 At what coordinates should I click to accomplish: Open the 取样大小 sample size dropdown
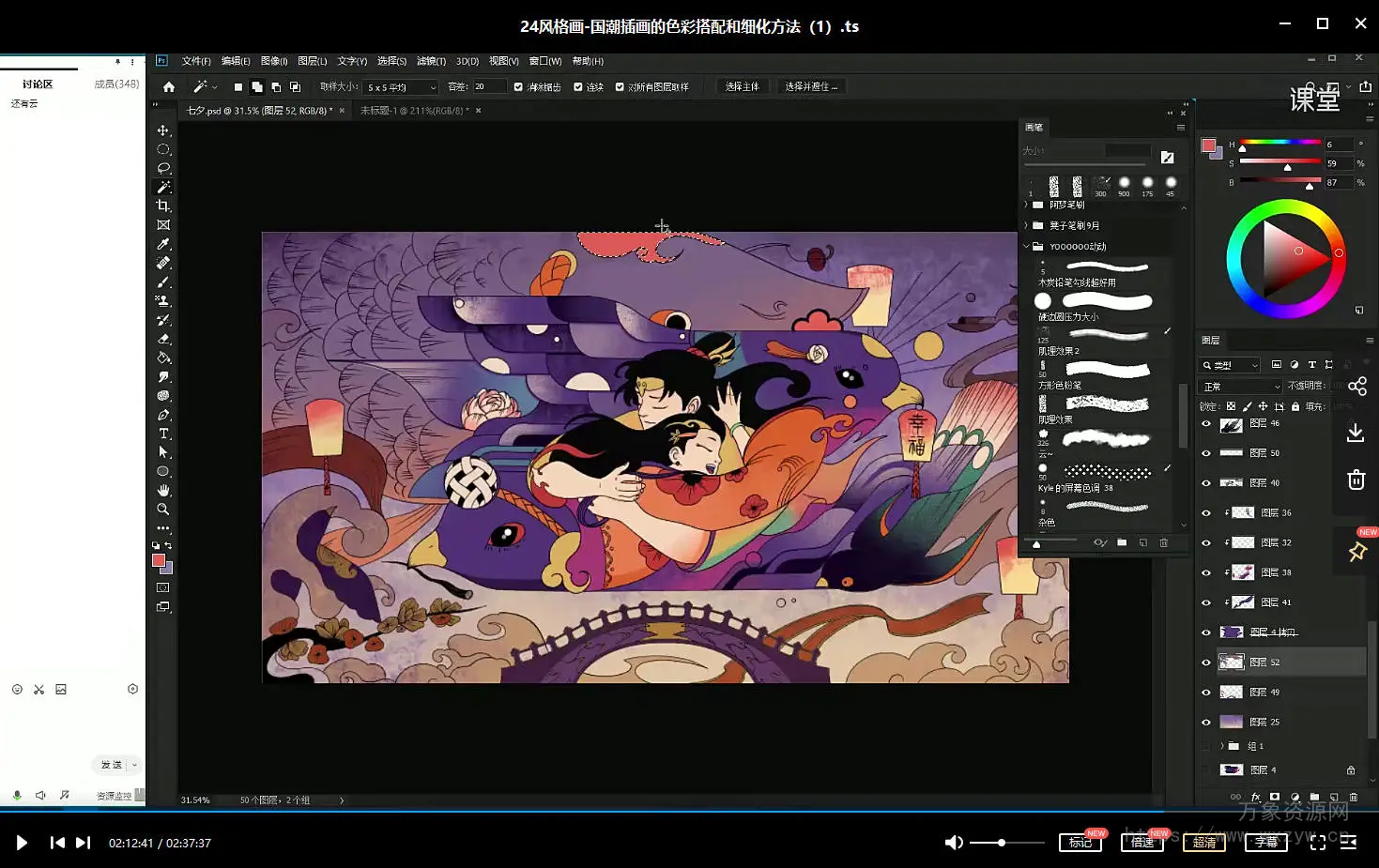tap(402, 87)
